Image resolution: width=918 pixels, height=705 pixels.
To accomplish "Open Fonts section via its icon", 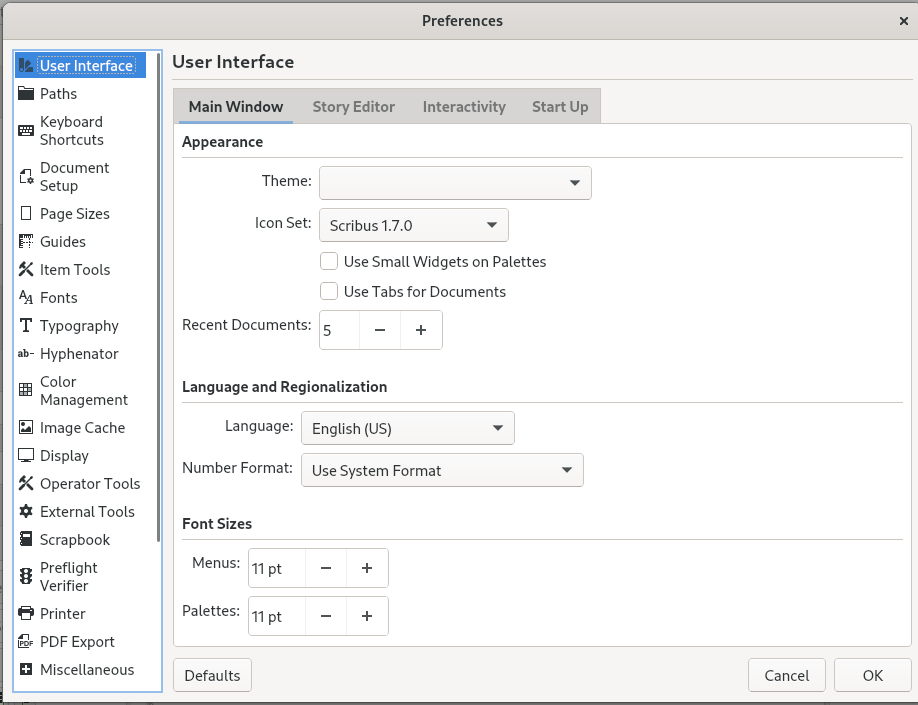I will click(x=26, y=298).
